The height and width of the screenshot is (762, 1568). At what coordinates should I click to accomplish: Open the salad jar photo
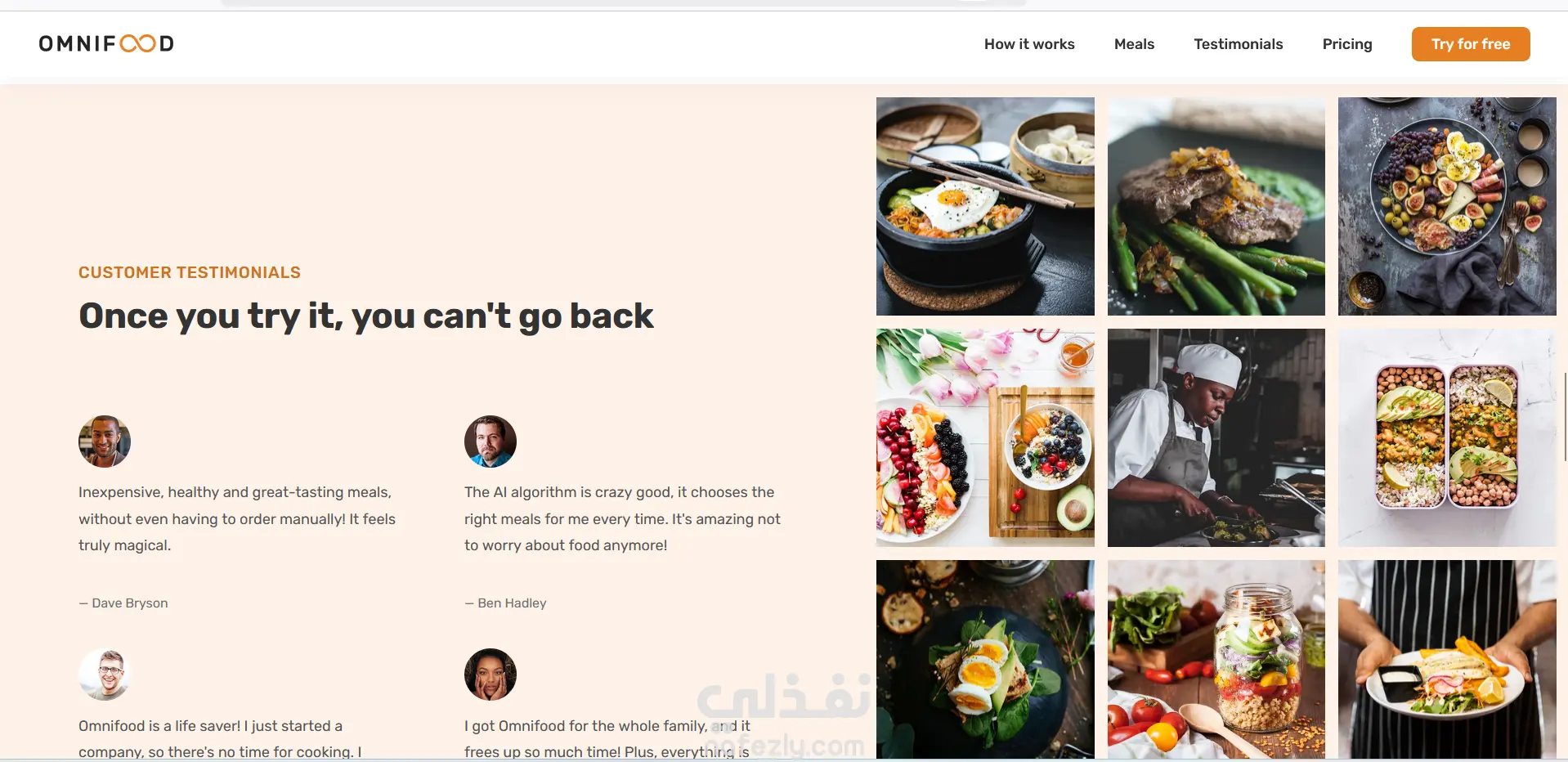(1216, 659)
